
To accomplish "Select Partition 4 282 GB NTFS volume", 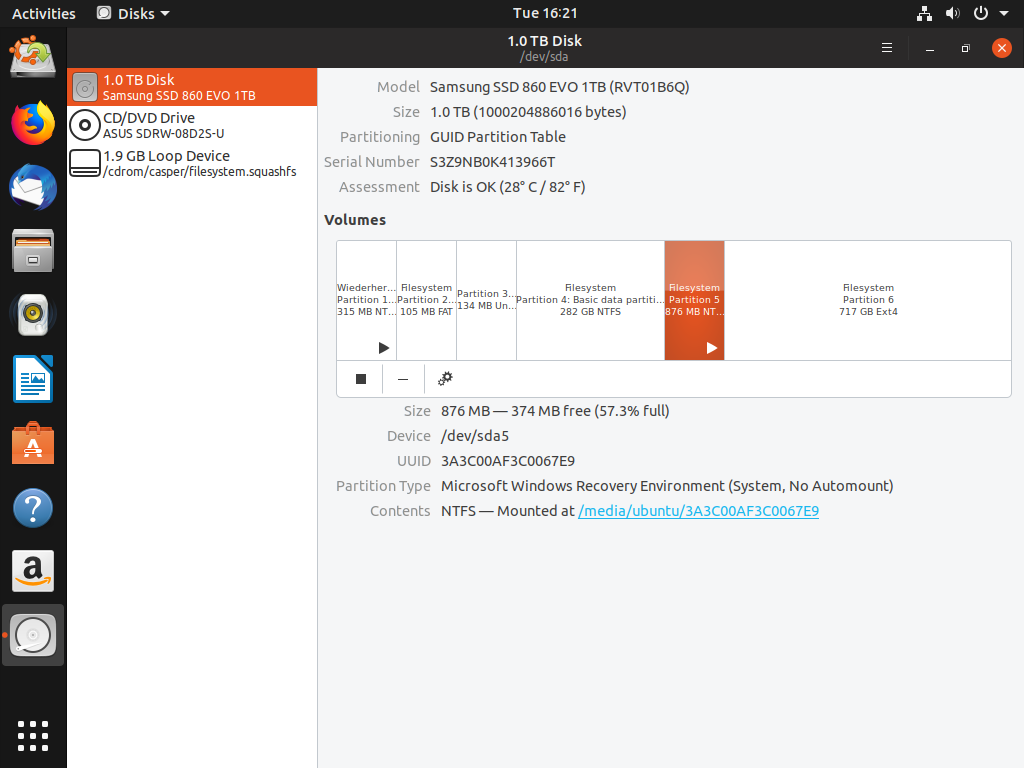I will coord(590,300).
